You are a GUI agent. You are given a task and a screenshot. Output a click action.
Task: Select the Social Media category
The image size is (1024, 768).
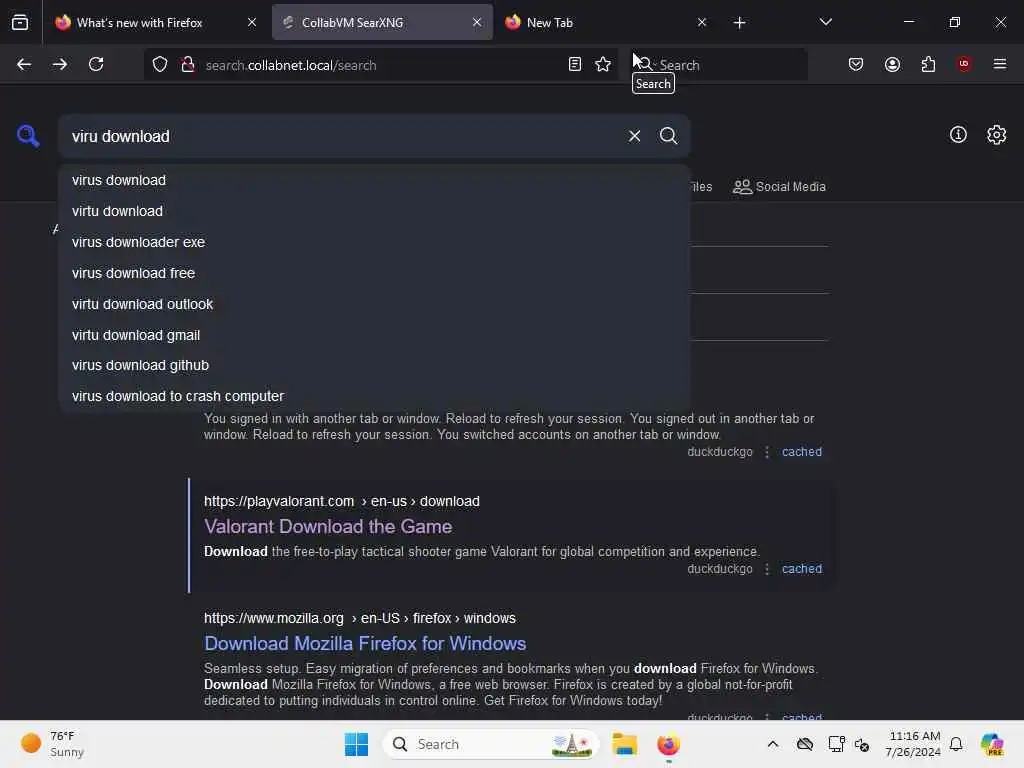(779, 187)
